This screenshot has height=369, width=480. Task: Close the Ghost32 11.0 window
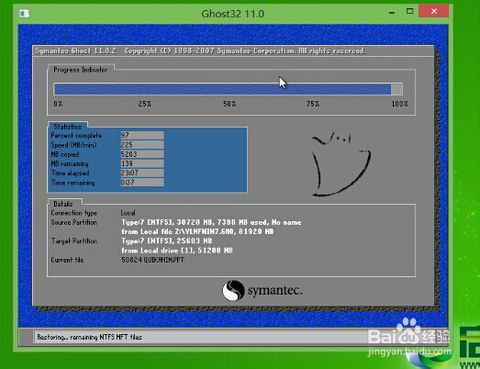(x=434, y=11)
